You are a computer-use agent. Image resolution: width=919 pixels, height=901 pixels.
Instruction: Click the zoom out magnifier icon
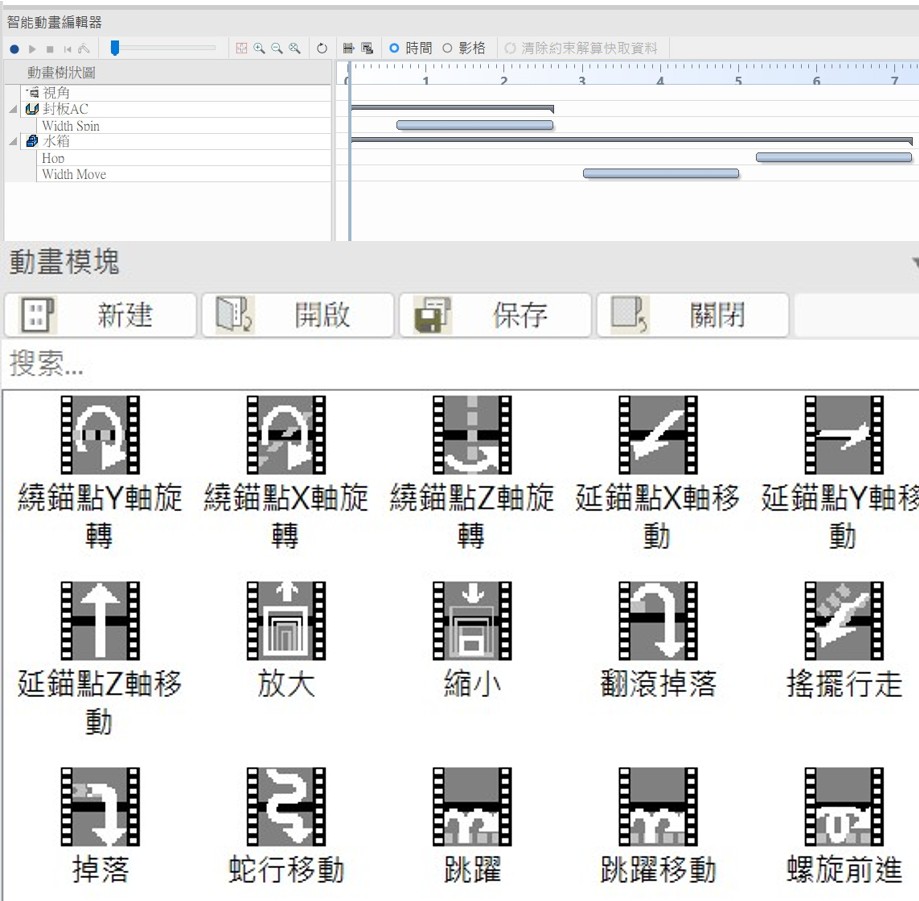[x=277, y=48]
